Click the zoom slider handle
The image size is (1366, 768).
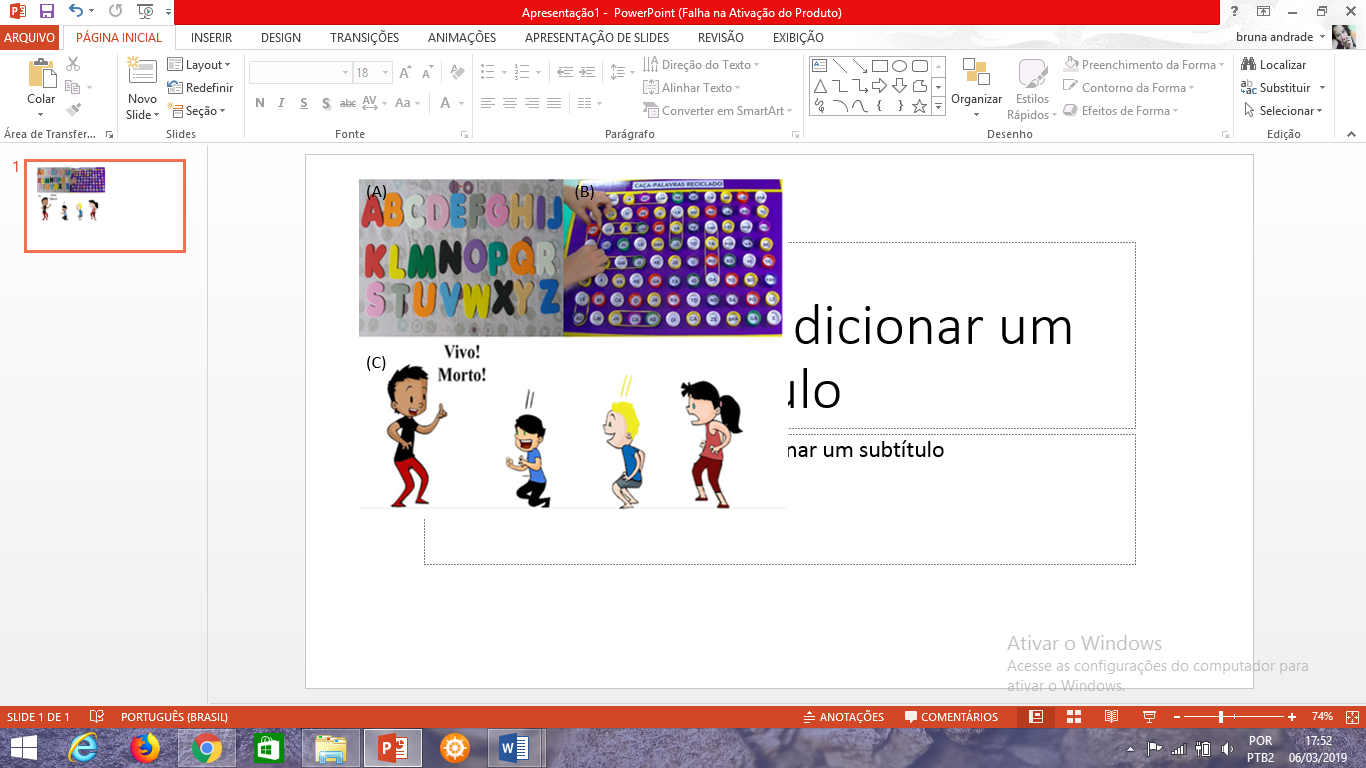click(1221, 717)
